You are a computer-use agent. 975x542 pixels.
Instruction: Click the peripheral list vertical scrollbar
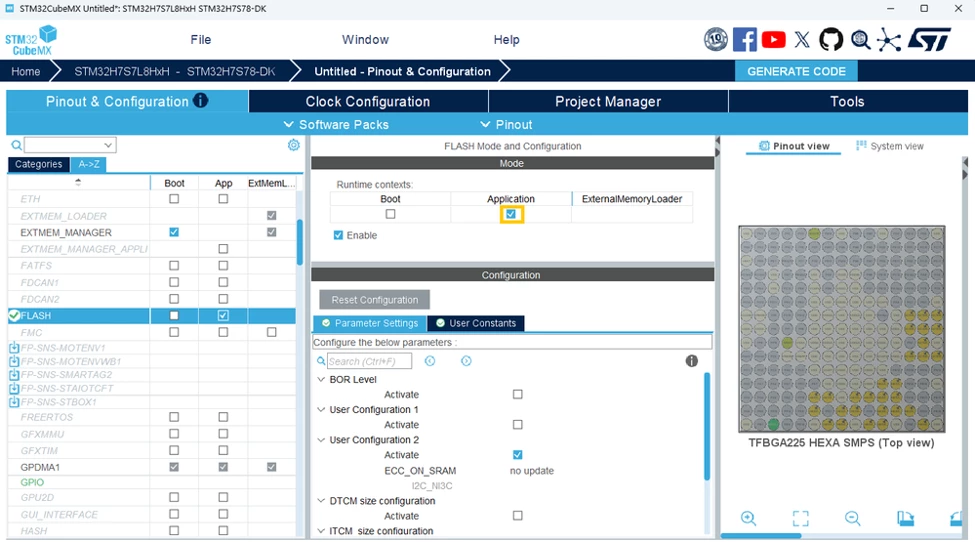pos(300,242)
